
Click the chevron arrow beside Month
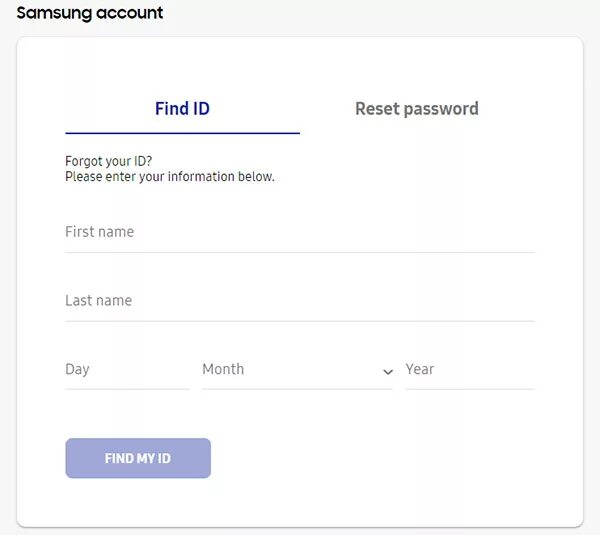click(x=387, y=372)
